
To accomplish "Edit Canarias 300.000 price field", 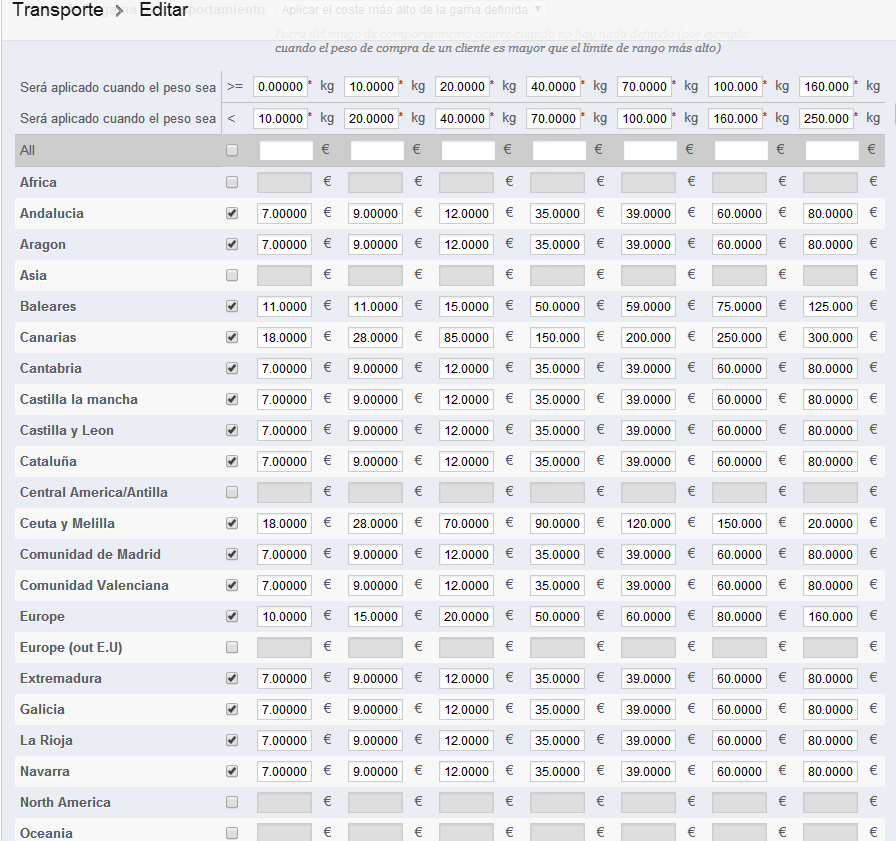I will coord(830,338).
